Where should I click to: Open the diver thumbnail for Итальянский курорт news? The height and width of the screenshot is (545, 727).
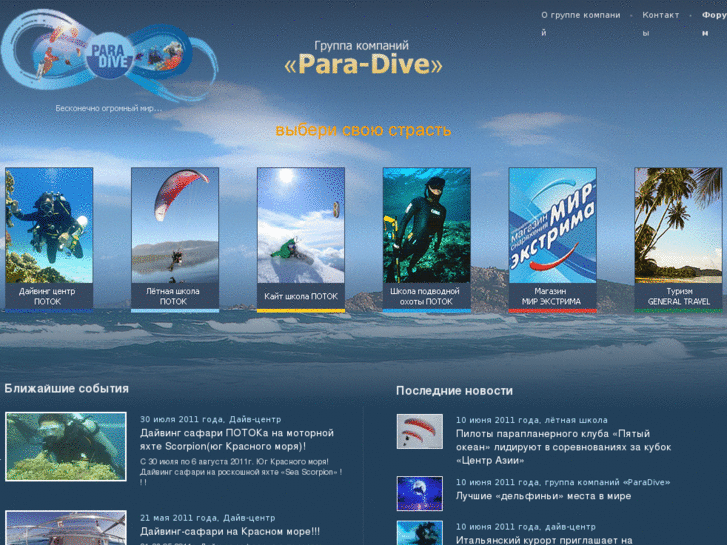[x=420, y=532]
